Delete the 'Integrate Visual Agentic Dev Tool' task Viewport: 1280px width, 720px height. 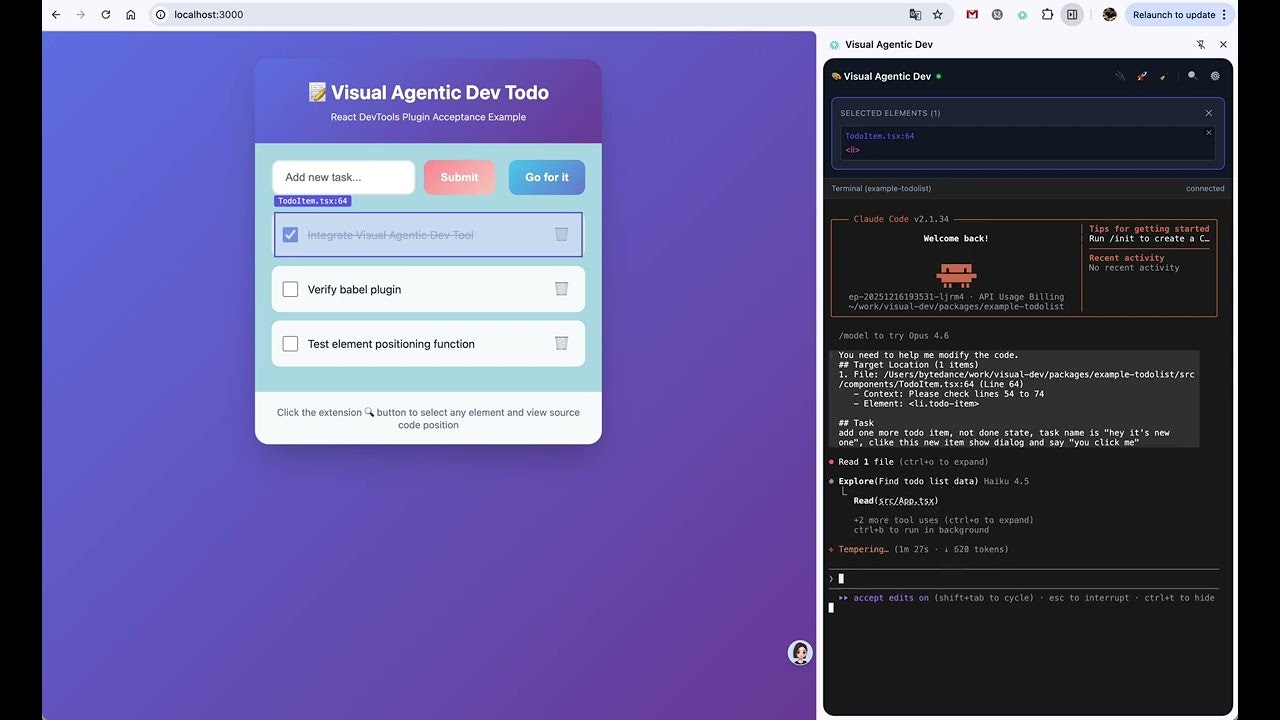[x=561, y=234]
